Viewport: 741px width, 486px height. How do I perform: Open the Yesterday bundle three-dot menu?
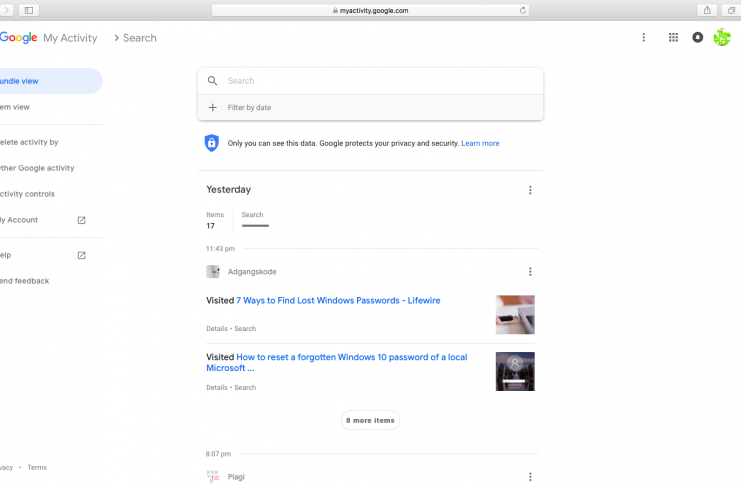(x=530, y=190)
